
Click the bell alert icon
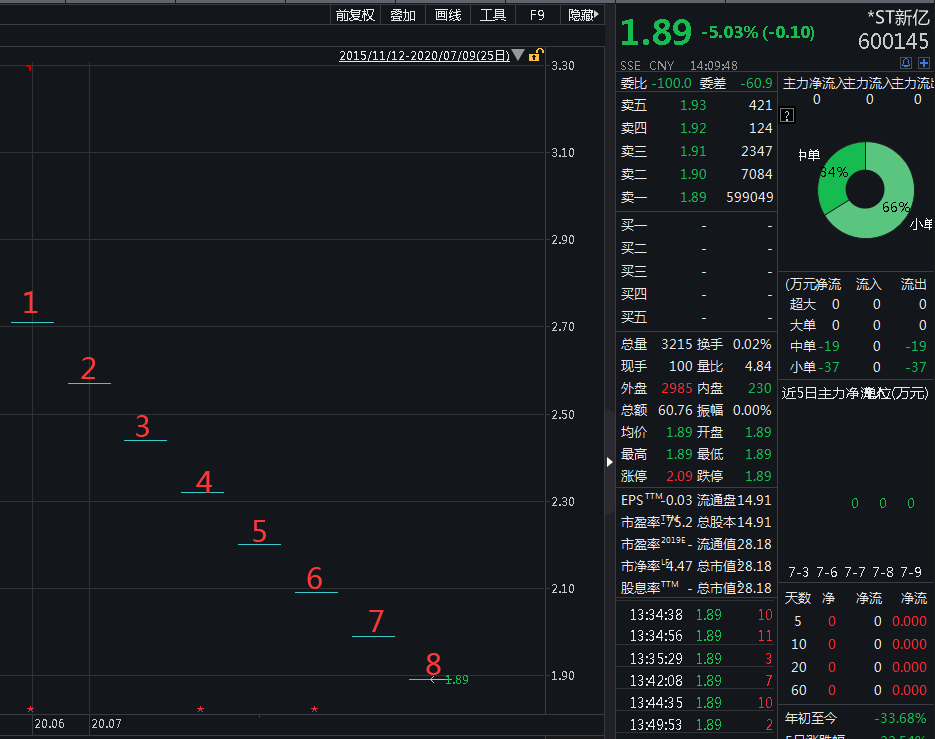[906, 64]
